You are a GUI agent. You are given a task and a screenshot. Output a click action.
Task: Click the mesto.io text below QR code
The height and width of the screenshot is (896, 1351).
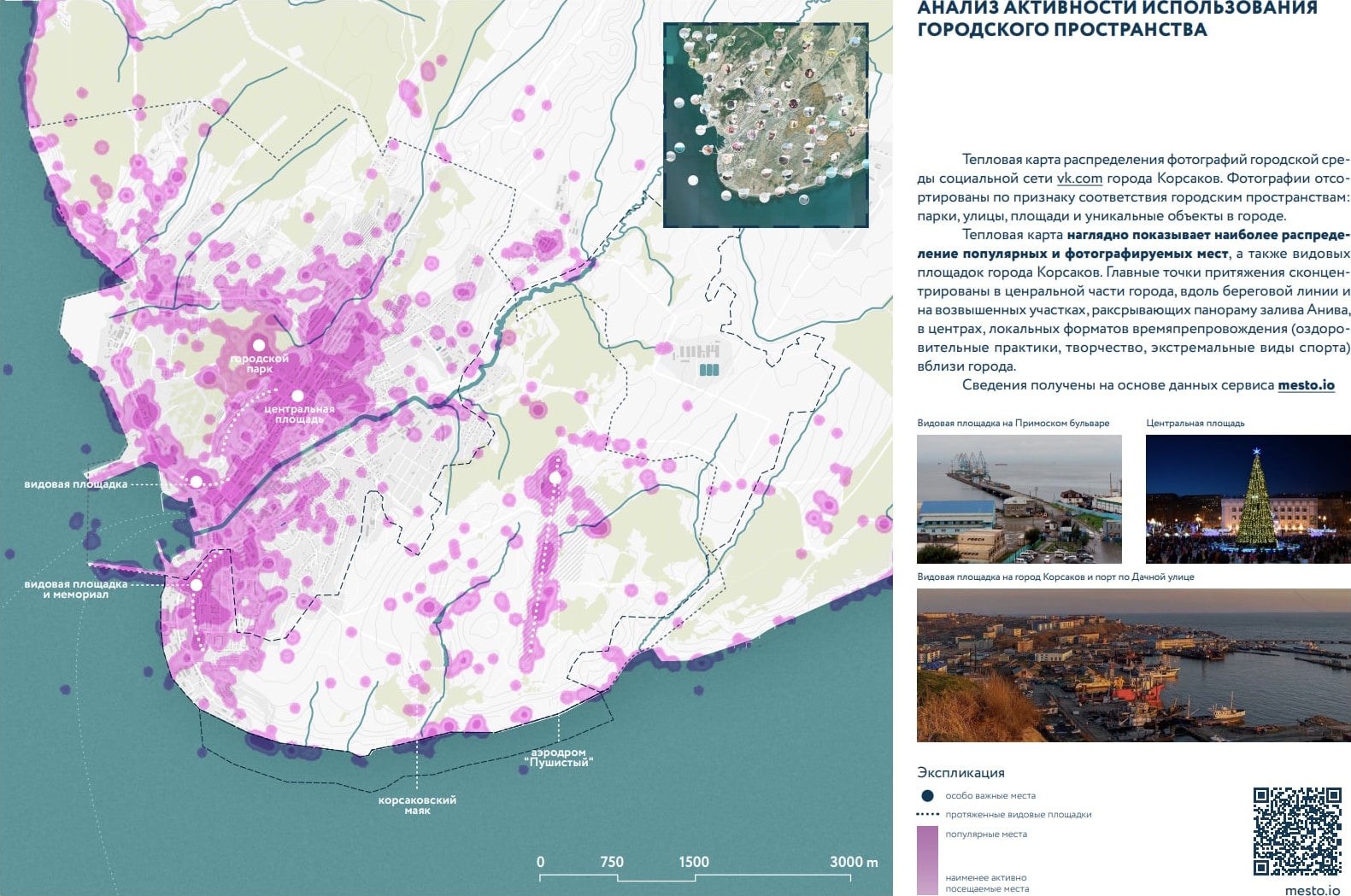pyautogui.click(x=1312, y=889)
